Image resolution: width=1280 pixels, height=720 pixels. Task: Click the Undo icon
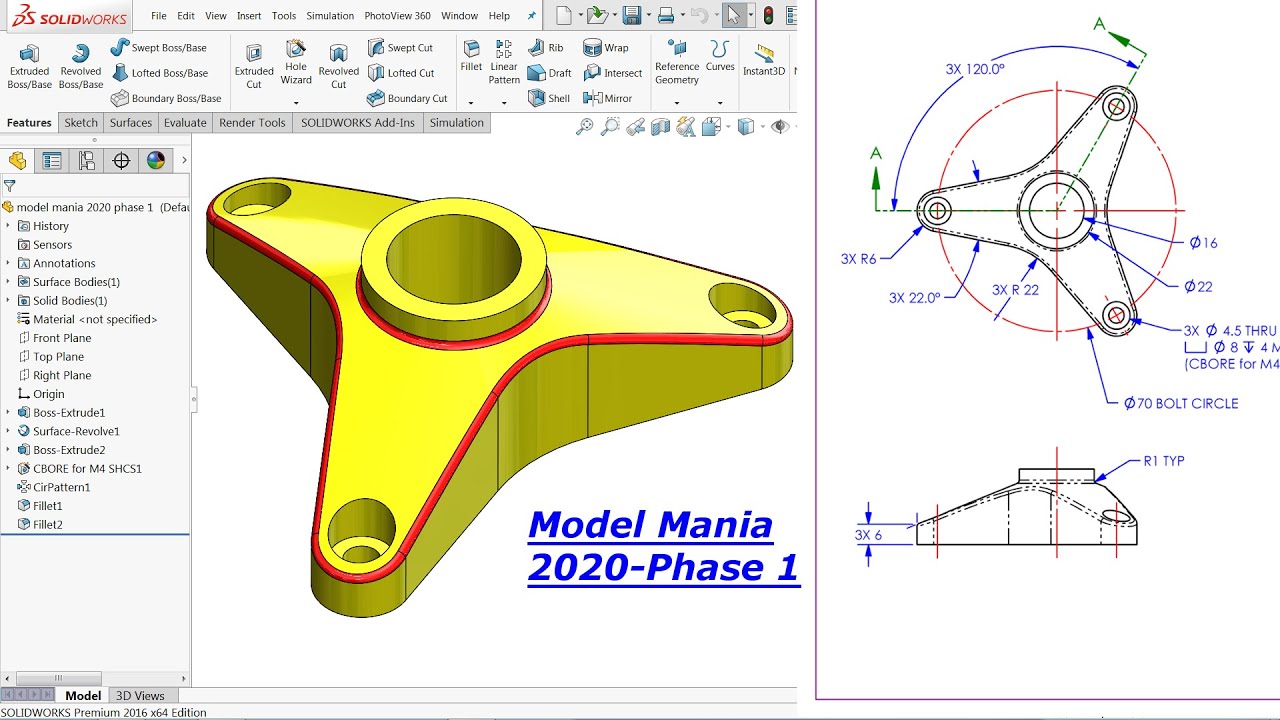[x=700, y=15]
